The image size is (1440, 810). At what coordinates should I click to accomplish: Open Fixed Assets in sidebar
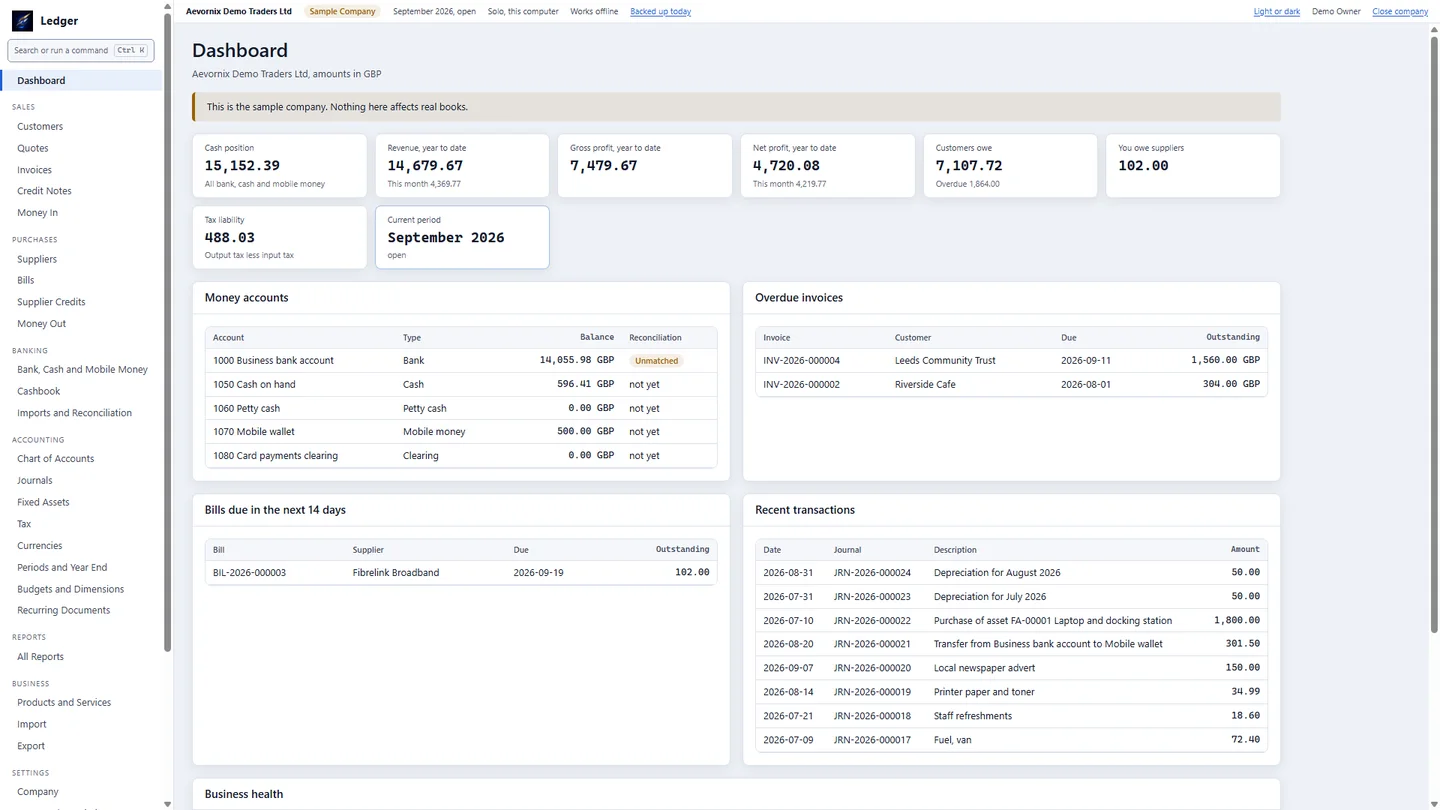43,502
